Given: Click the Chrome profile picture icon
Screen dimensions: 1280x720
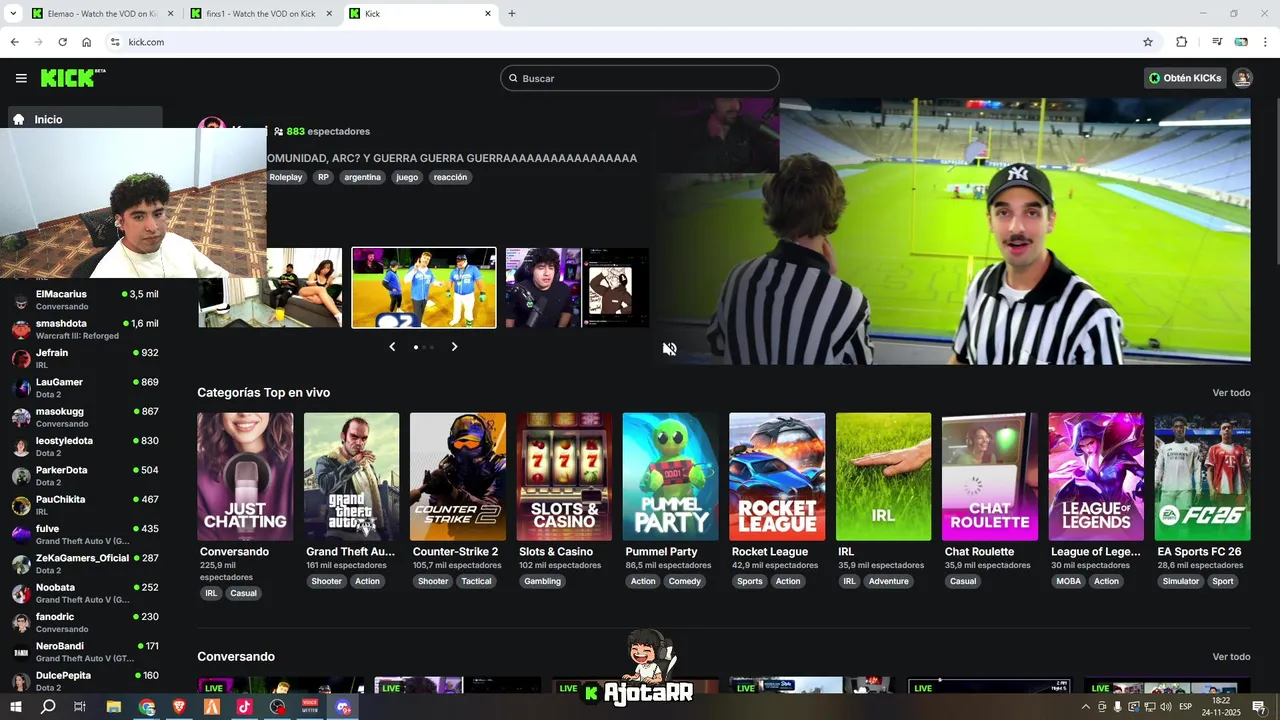Looking at the screenshot, I should 1241,42.
